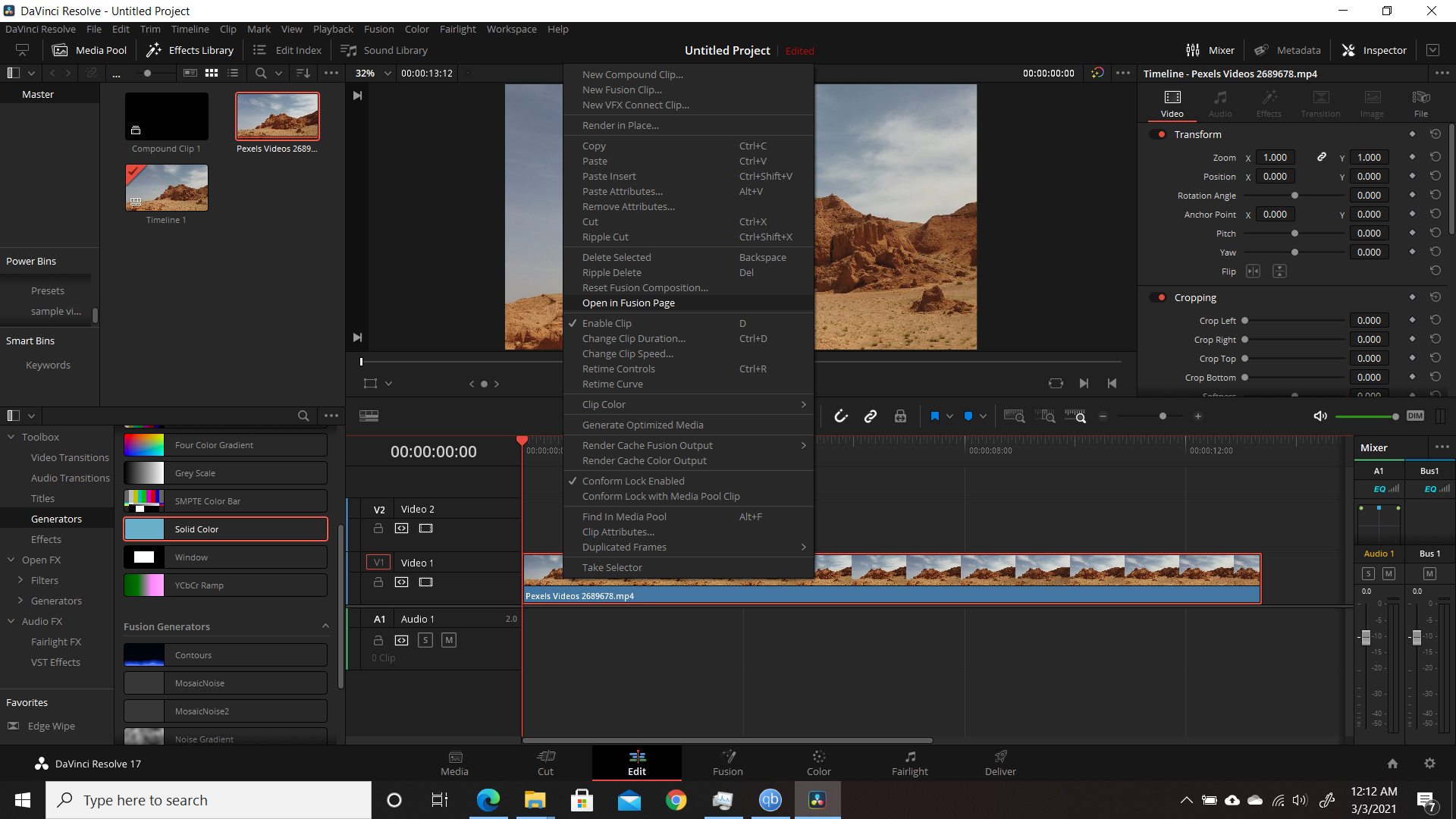Open timeline view options
The width and height of the screenshot is (1456, 819).
tap(369, 416)
